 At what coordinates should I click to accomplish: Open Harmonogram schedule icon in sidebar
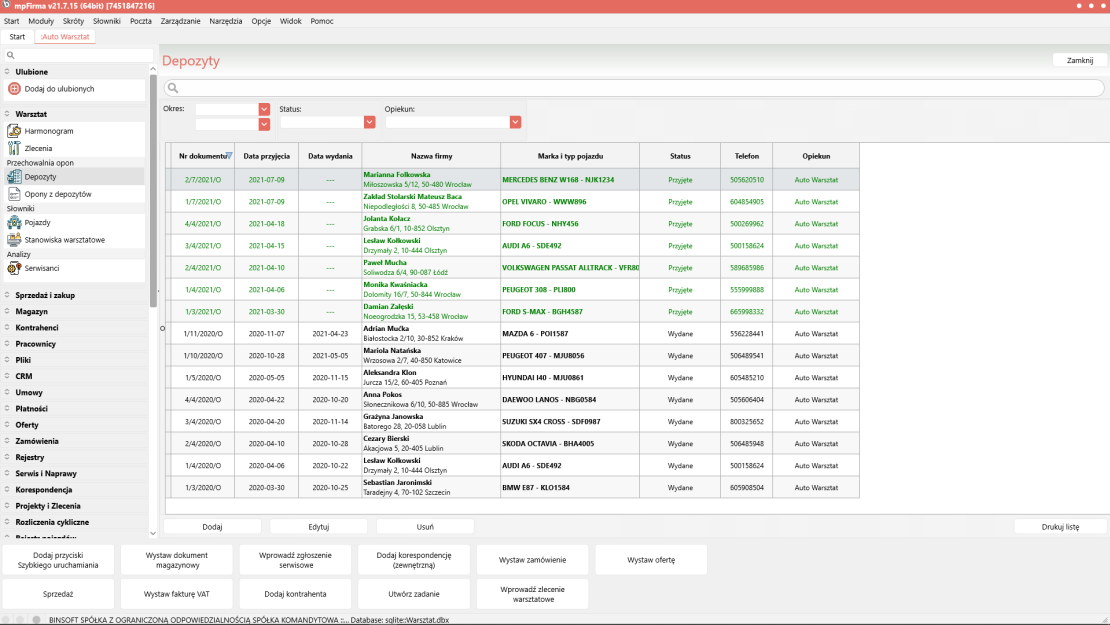click(14, 131)
